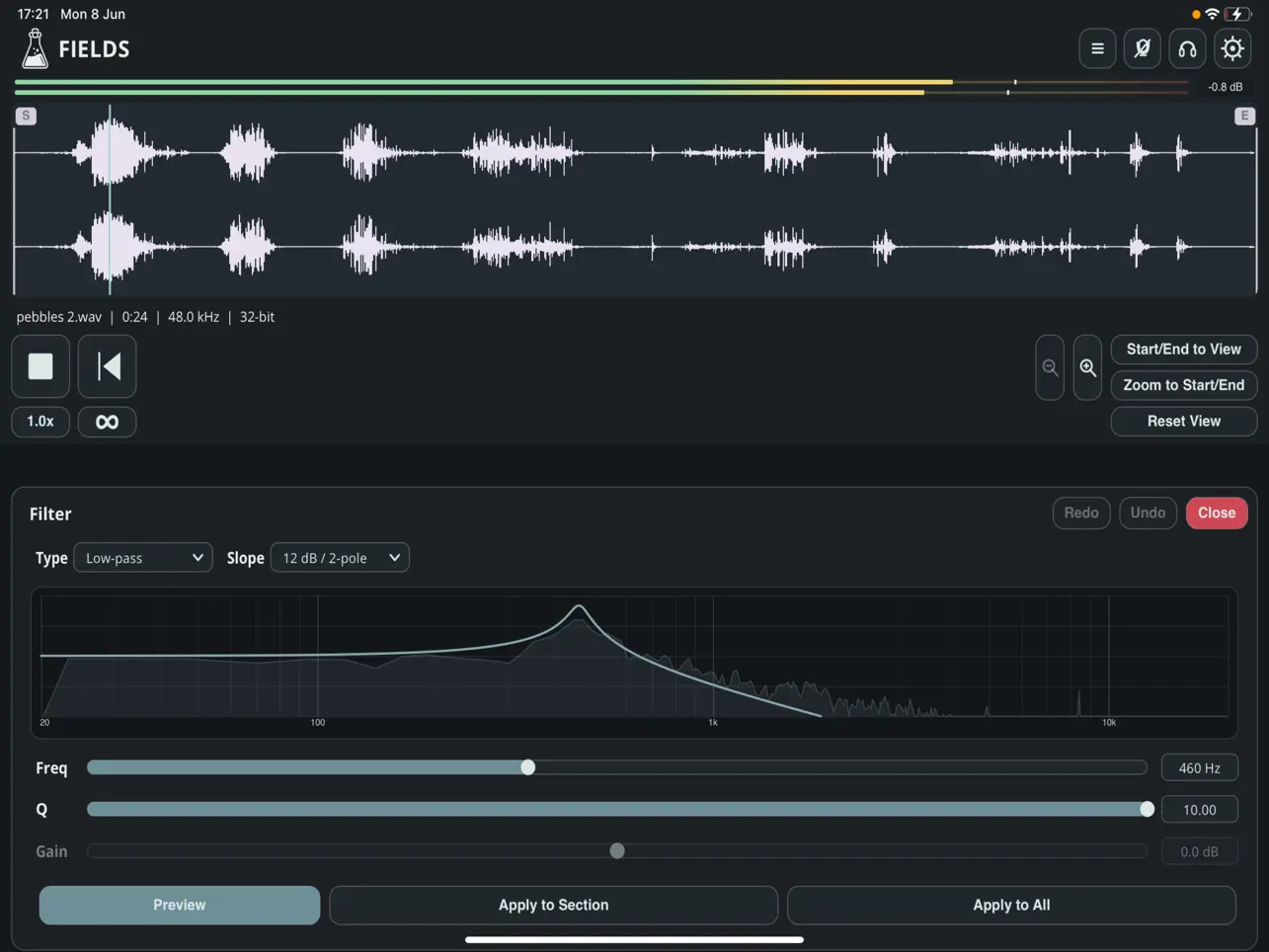
Task: Click the FIELDS flask logo
Action: [35, 48]
